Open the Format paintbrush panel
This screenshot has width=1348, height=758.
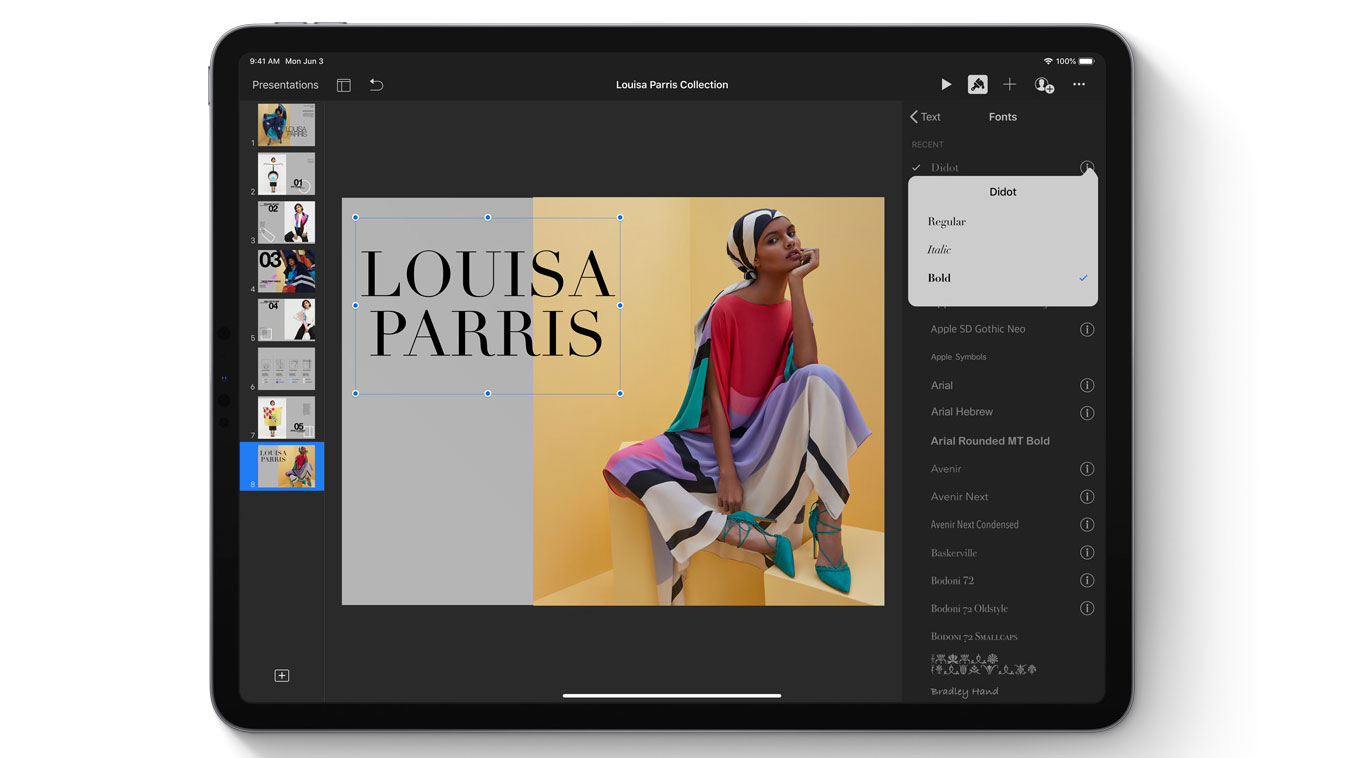click(x=978, y=85)
